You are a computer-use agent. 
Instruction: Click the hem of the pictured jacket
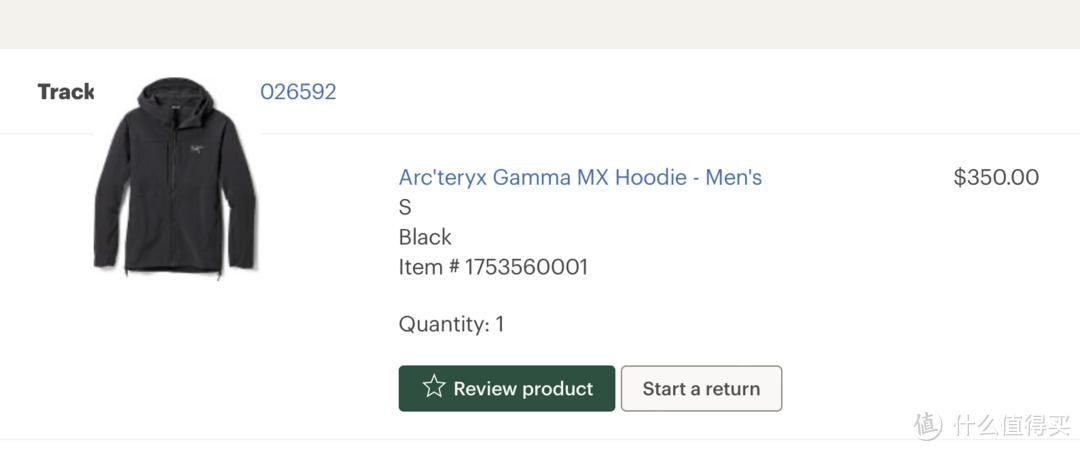[175, 268]
